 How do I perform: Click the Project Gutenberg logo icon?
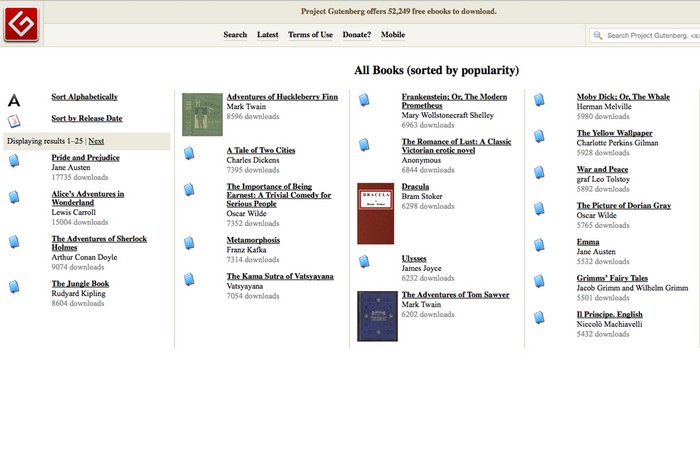tap(21, 22)
